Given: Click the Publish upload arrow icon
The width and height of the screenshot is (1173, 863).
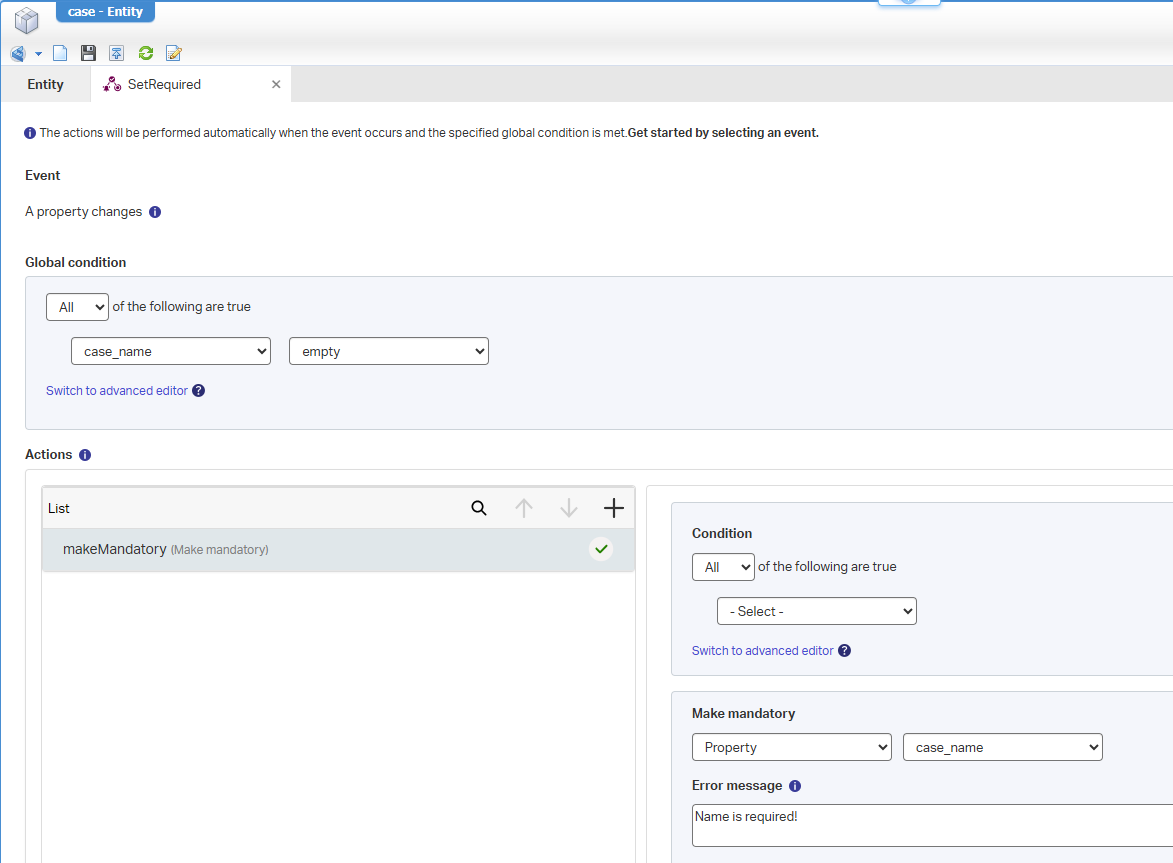Looking at the screenshot, I should pyautogui.click(x=117, y=53).
